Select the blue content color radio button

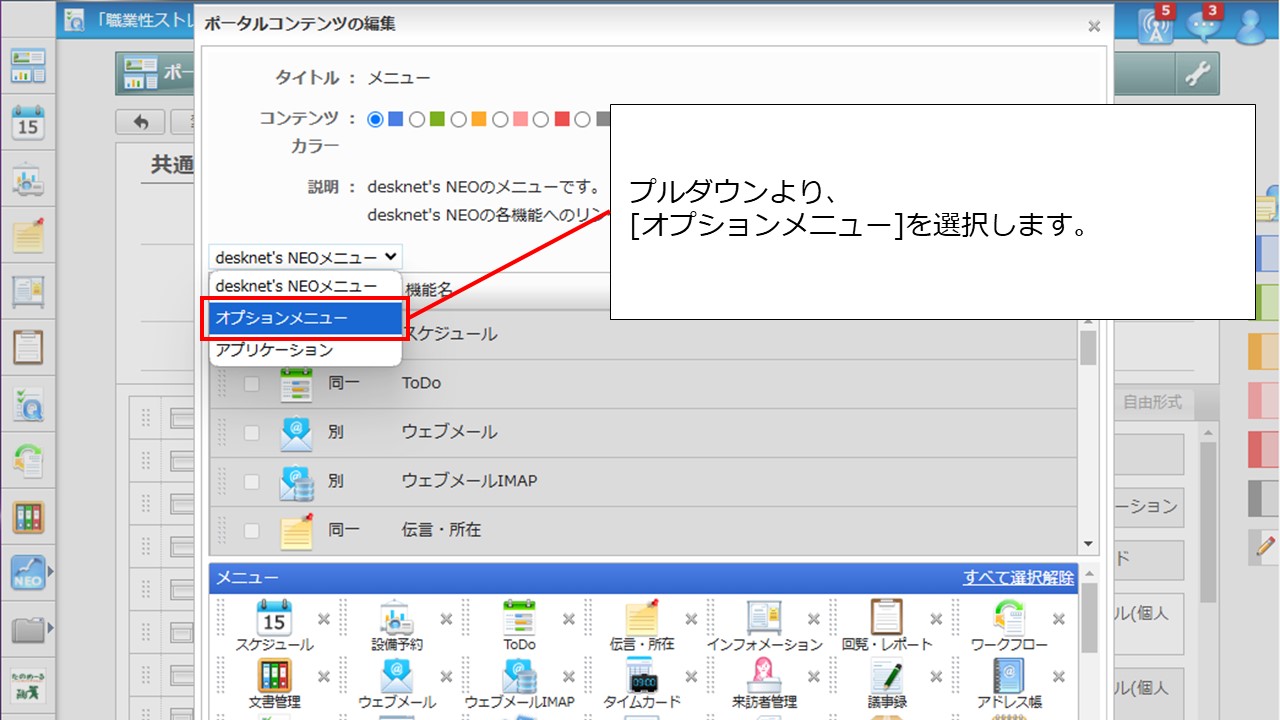click(376, 119)
